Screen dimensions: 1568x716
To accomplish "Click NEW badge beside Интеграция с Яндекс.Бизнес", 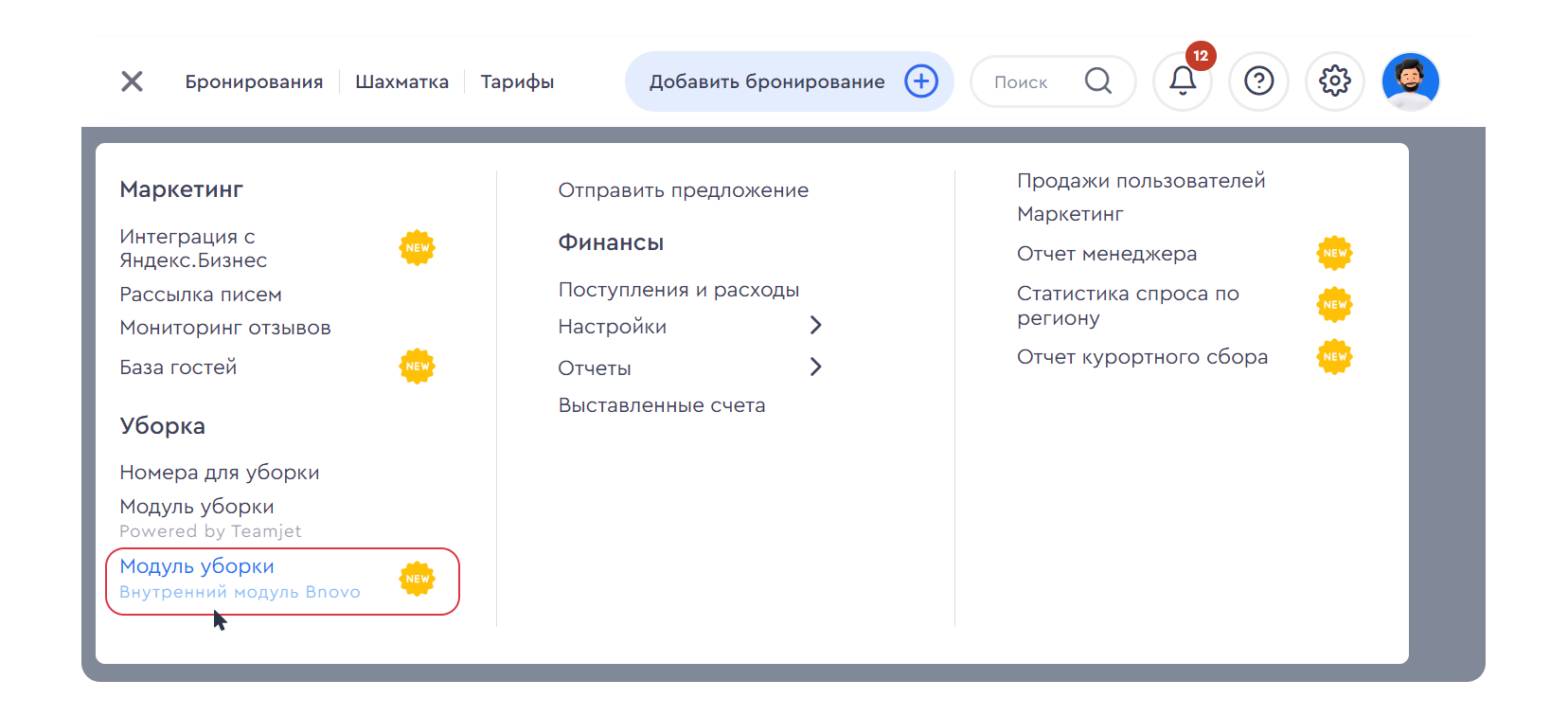I will coord(417,248).
